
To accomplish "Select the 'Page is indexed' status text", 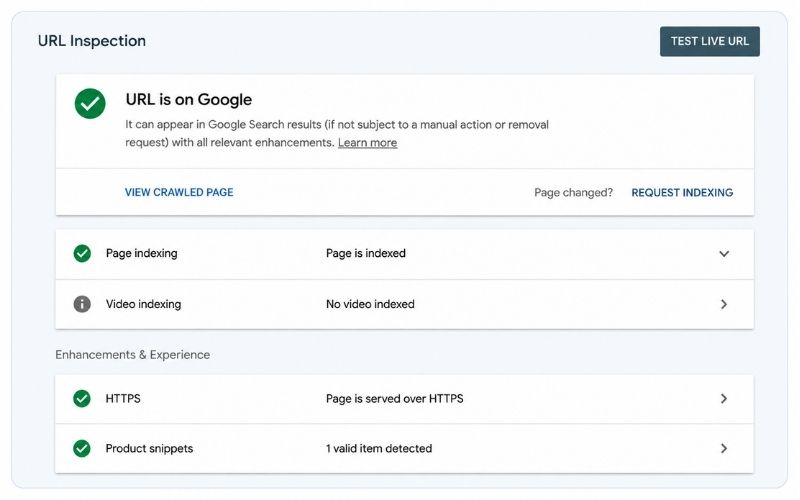I will coord(366,253).
